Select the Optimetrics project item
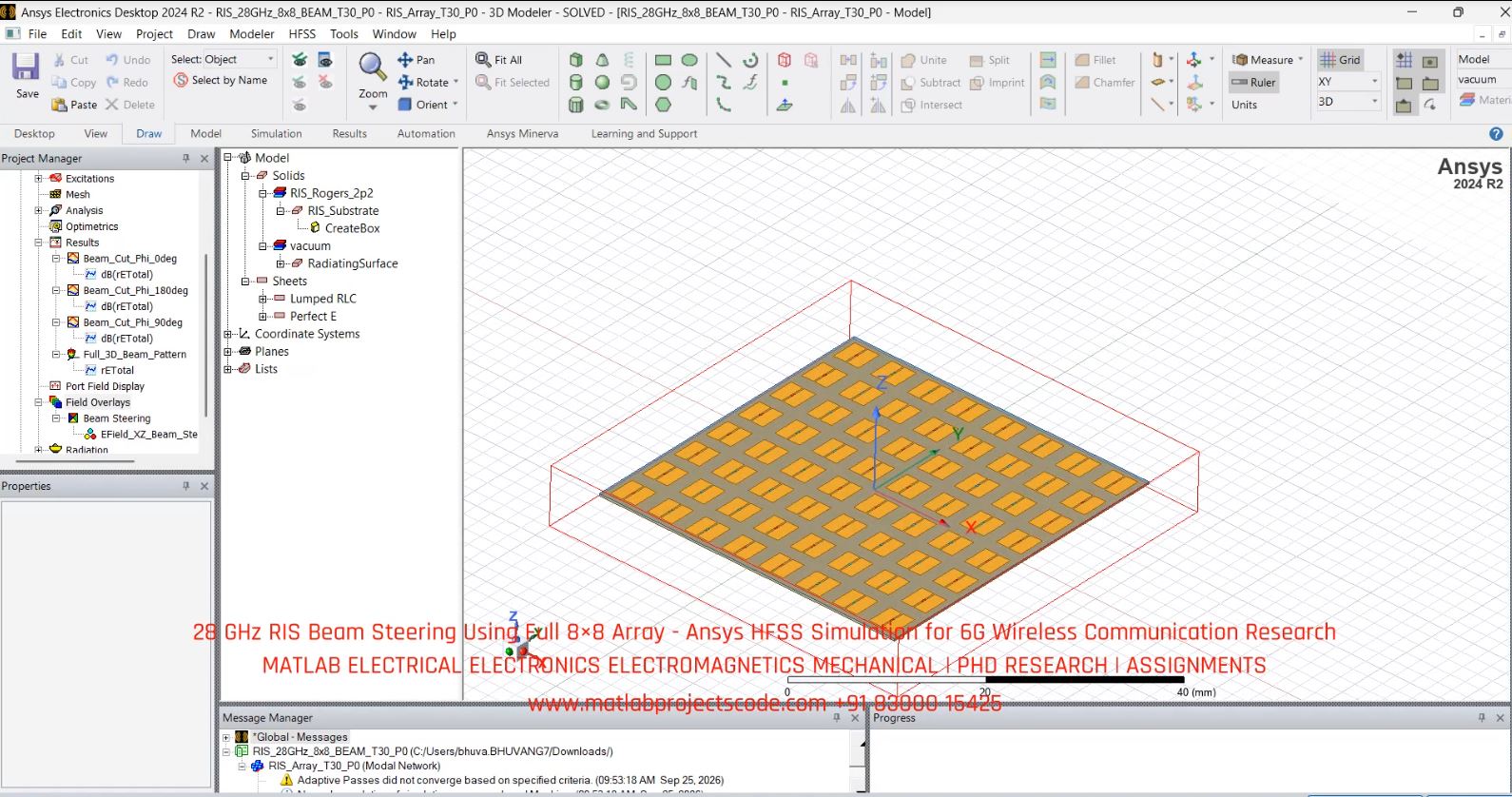Image resolution: width=1512 pixels, height=797 pixels. 92,226
